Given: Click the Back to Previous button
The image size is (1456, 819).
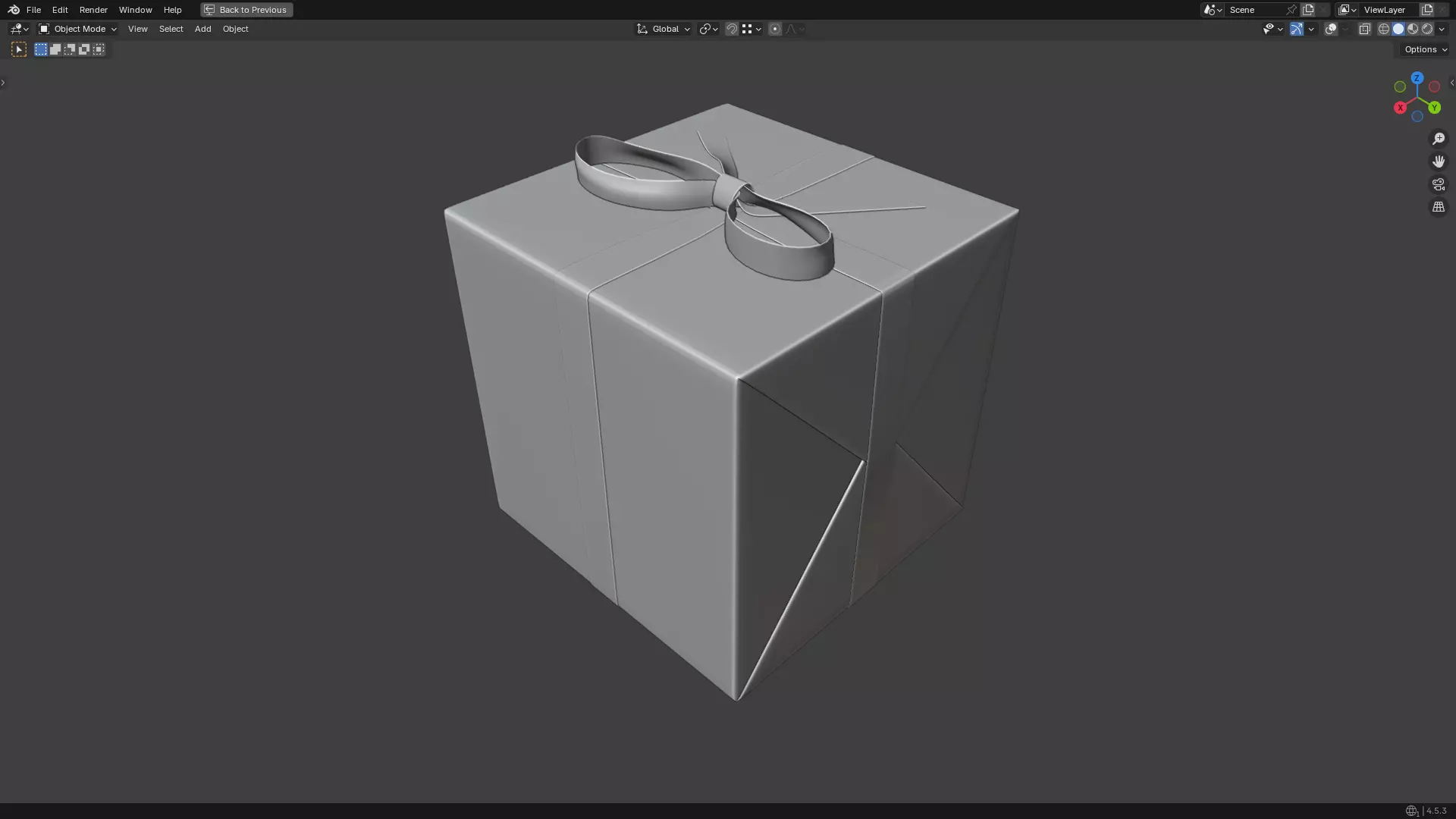Looking at the screenshot, I should coord(246,10).
